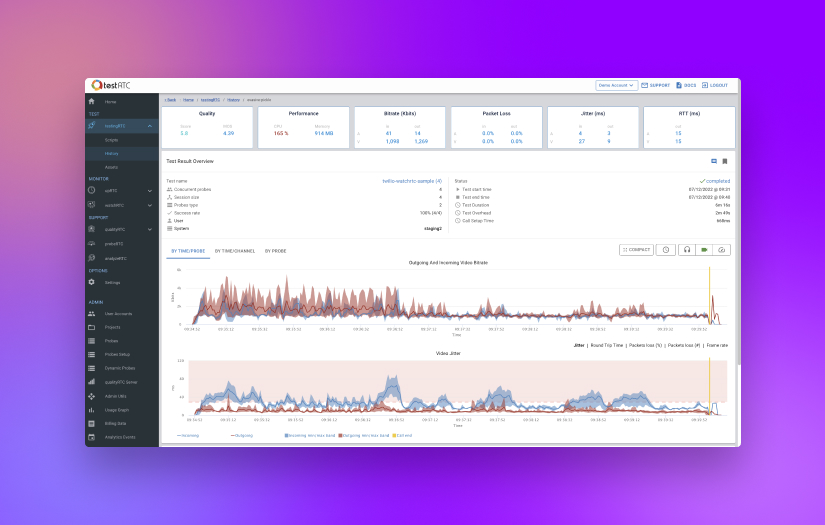Click the clock time-mode button above chart
The image size is (825, 525).
[x=666, y=250]
